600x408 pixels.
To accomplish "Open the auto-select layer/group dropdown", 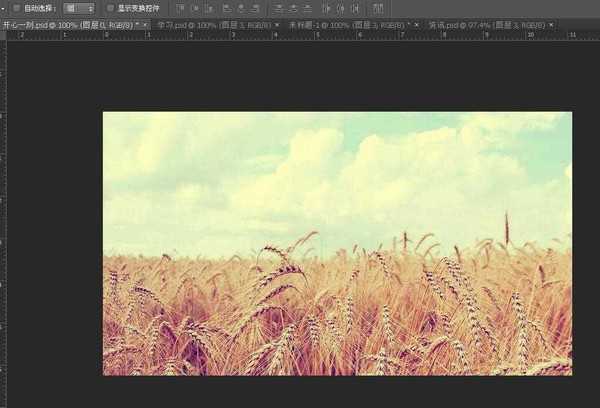I will (78, 8).
